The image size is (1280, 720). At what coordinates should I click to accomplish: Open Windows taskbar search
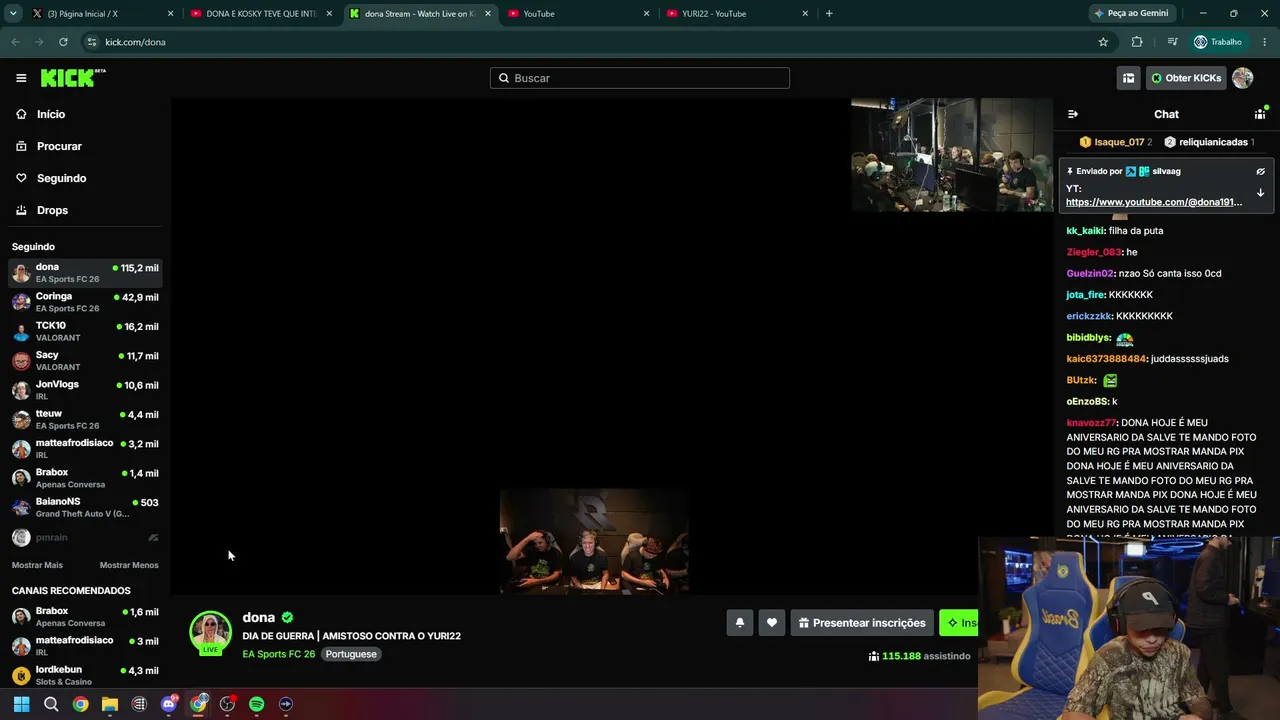51,704
